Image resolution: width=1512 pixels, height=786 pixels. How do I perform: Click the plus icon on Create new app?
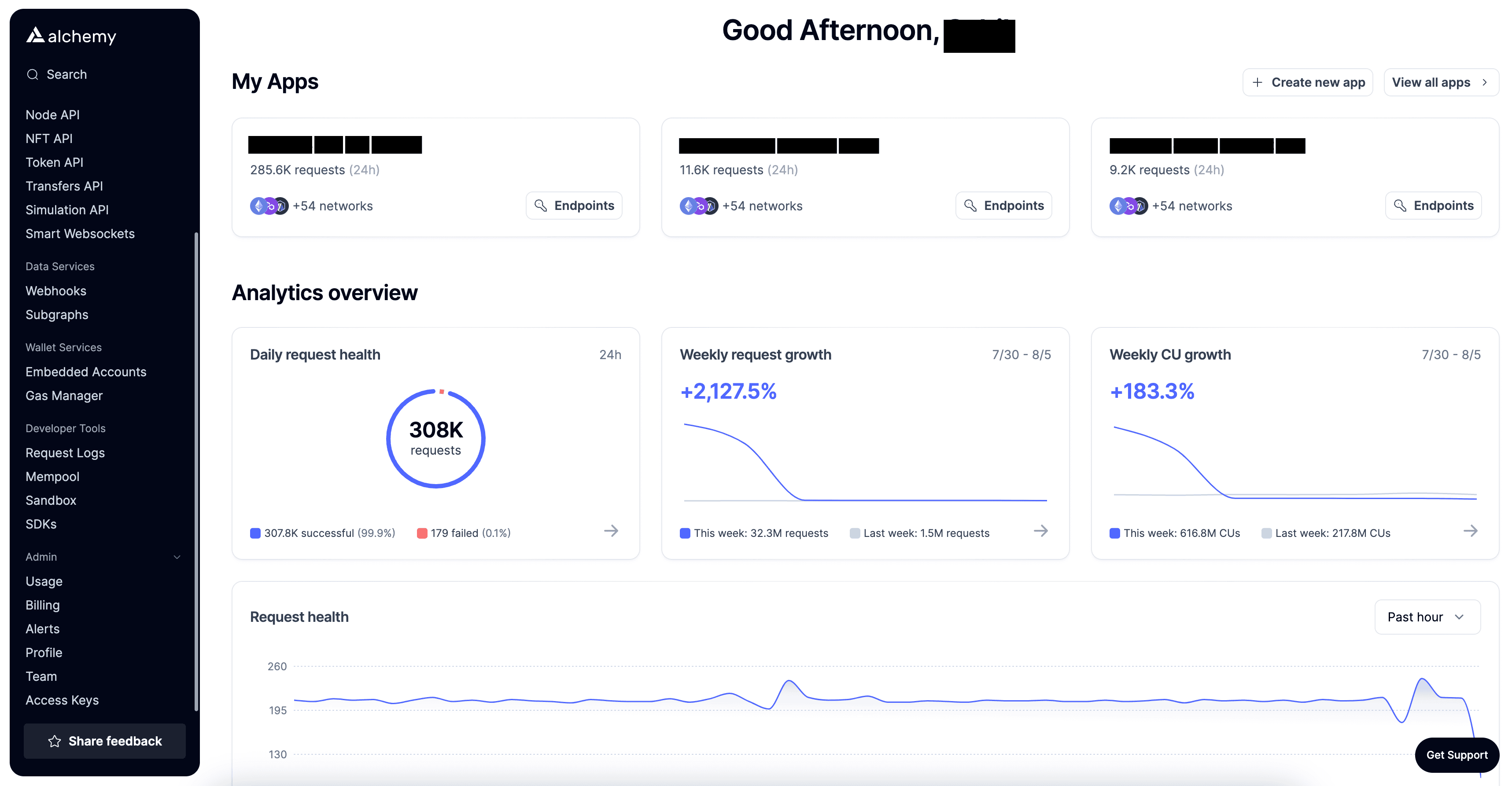pyautogui.click(x=1257, y=83)
